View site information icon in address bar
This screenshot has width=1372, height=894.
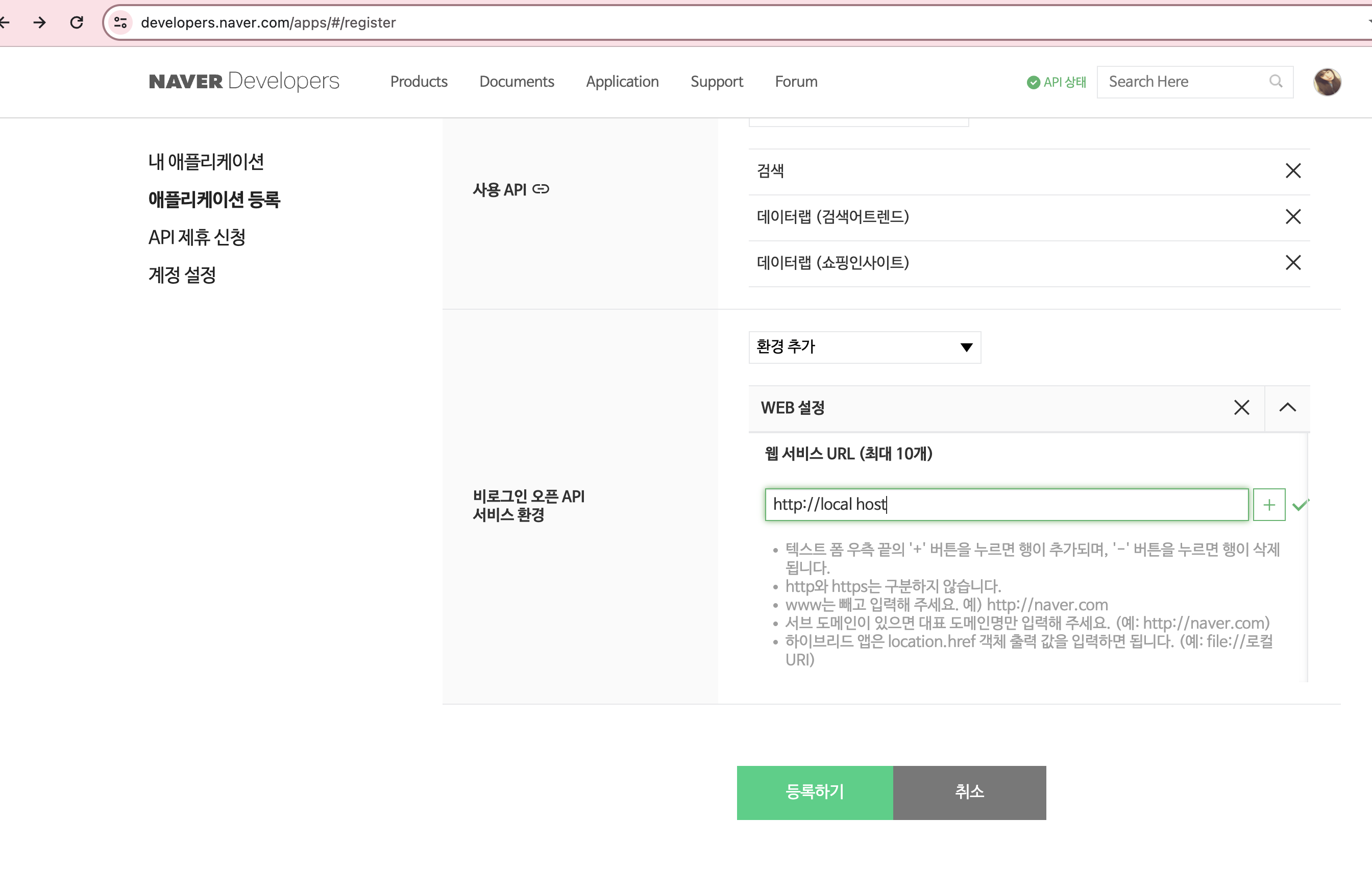[120, 22]
